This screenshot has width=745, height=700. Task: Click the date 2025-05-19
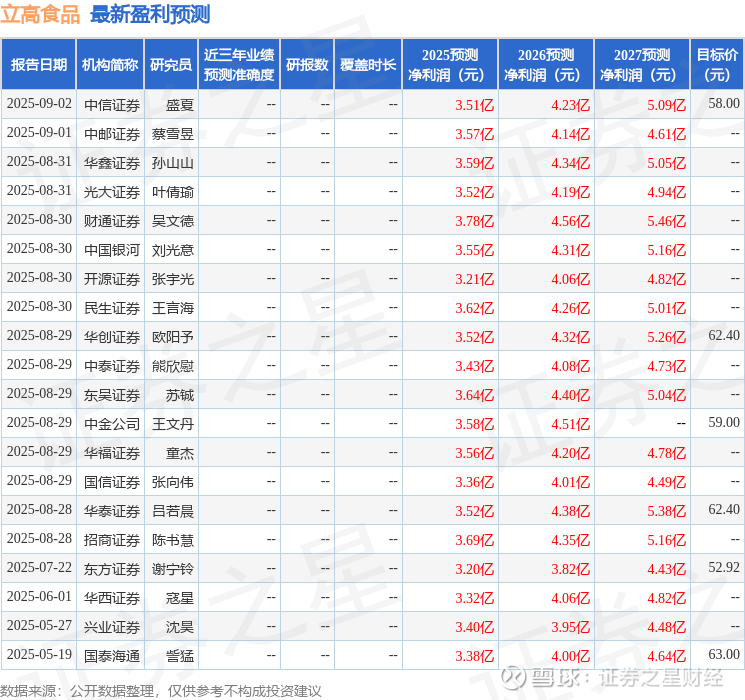pyautogui.click(x=39, y=654)
